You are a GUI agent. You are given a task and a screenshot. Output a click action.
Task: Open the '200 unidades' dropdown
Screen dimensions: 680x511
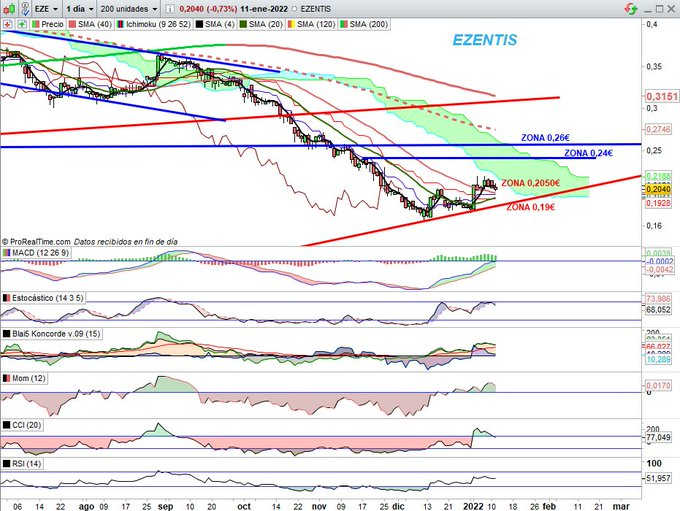coord(129,9)
